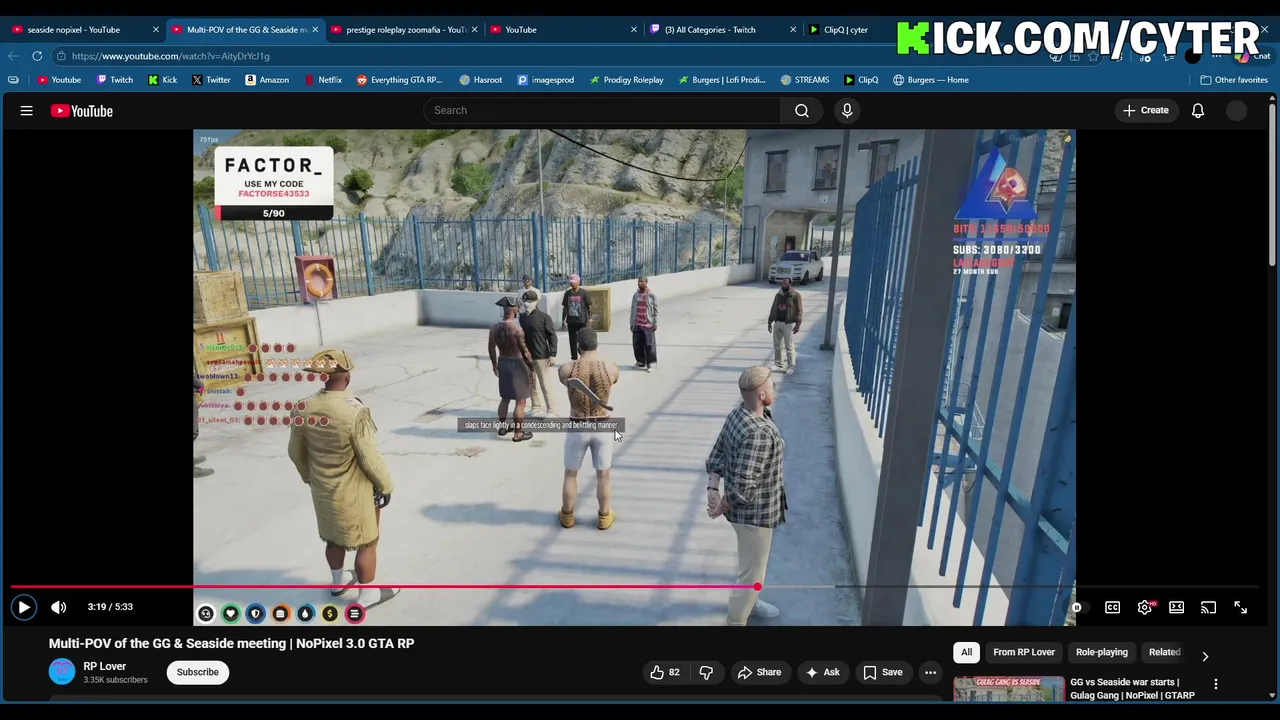Image resolution: width=1280 pixels, height=720 pixels.
Task: Open Twitter bookmark
Action: [x=211, y=80]
